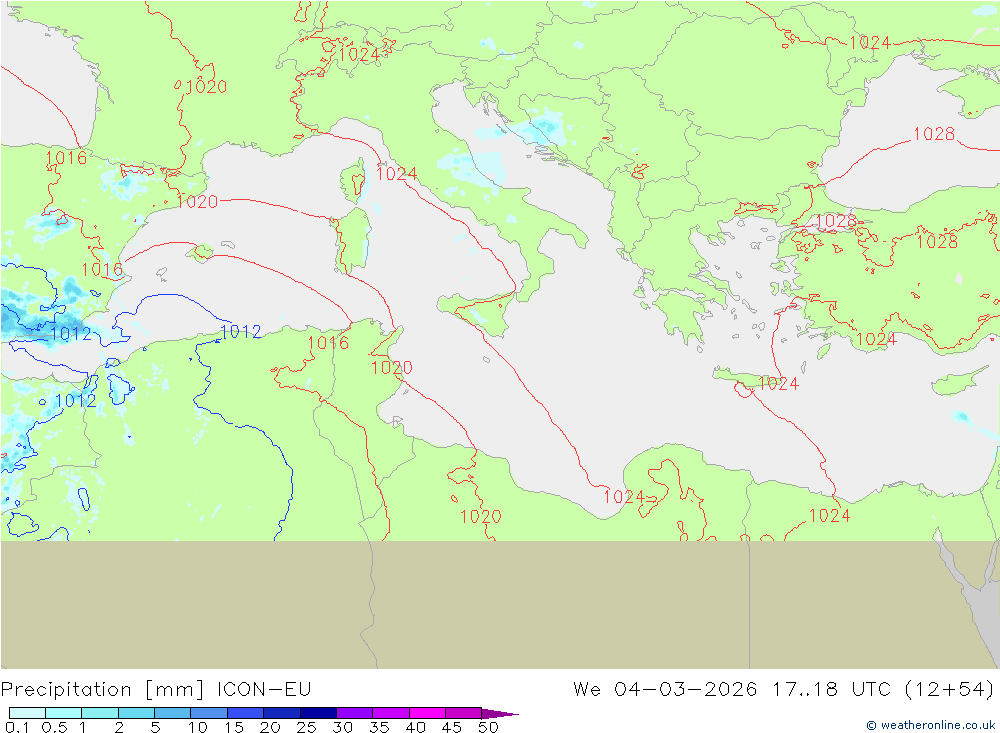This screenshot has height=733, width=1000.
Task: Pick the magenta legend swatch between 40 and 45
Action: [427, 713]
